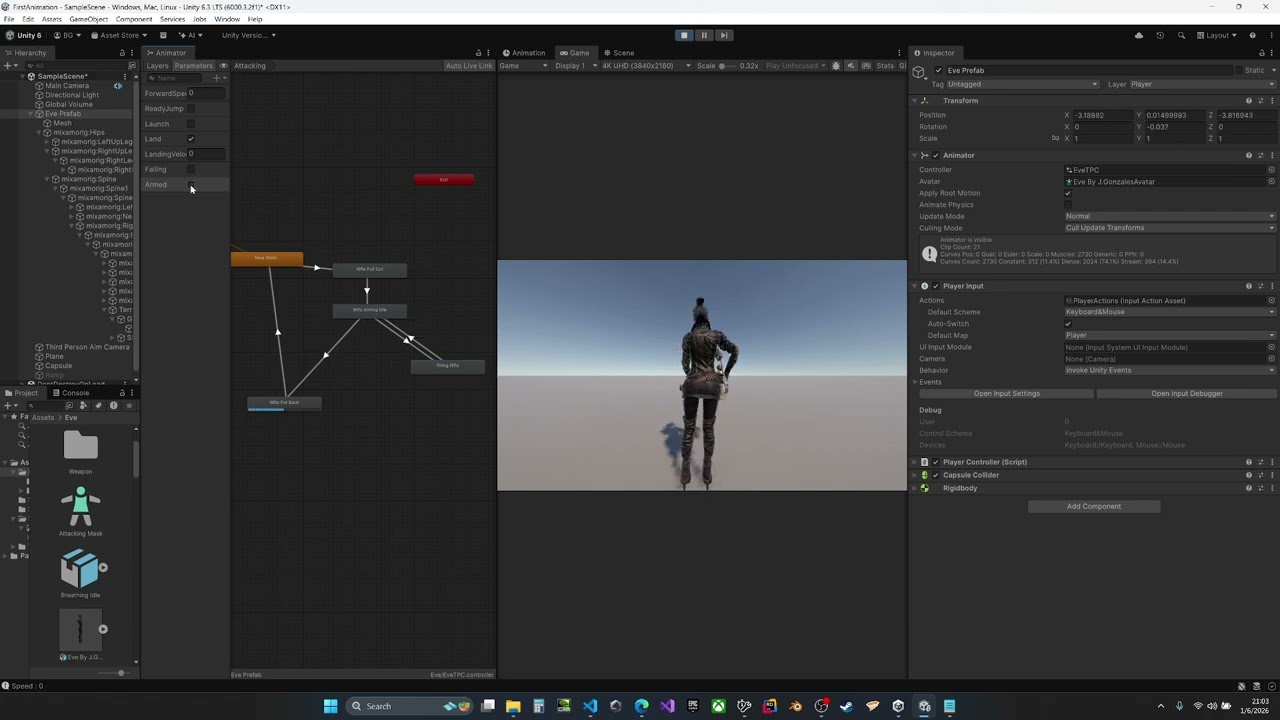Click Open Input Settings button
The image size is (1280, 720).
tap(1006, 394)
